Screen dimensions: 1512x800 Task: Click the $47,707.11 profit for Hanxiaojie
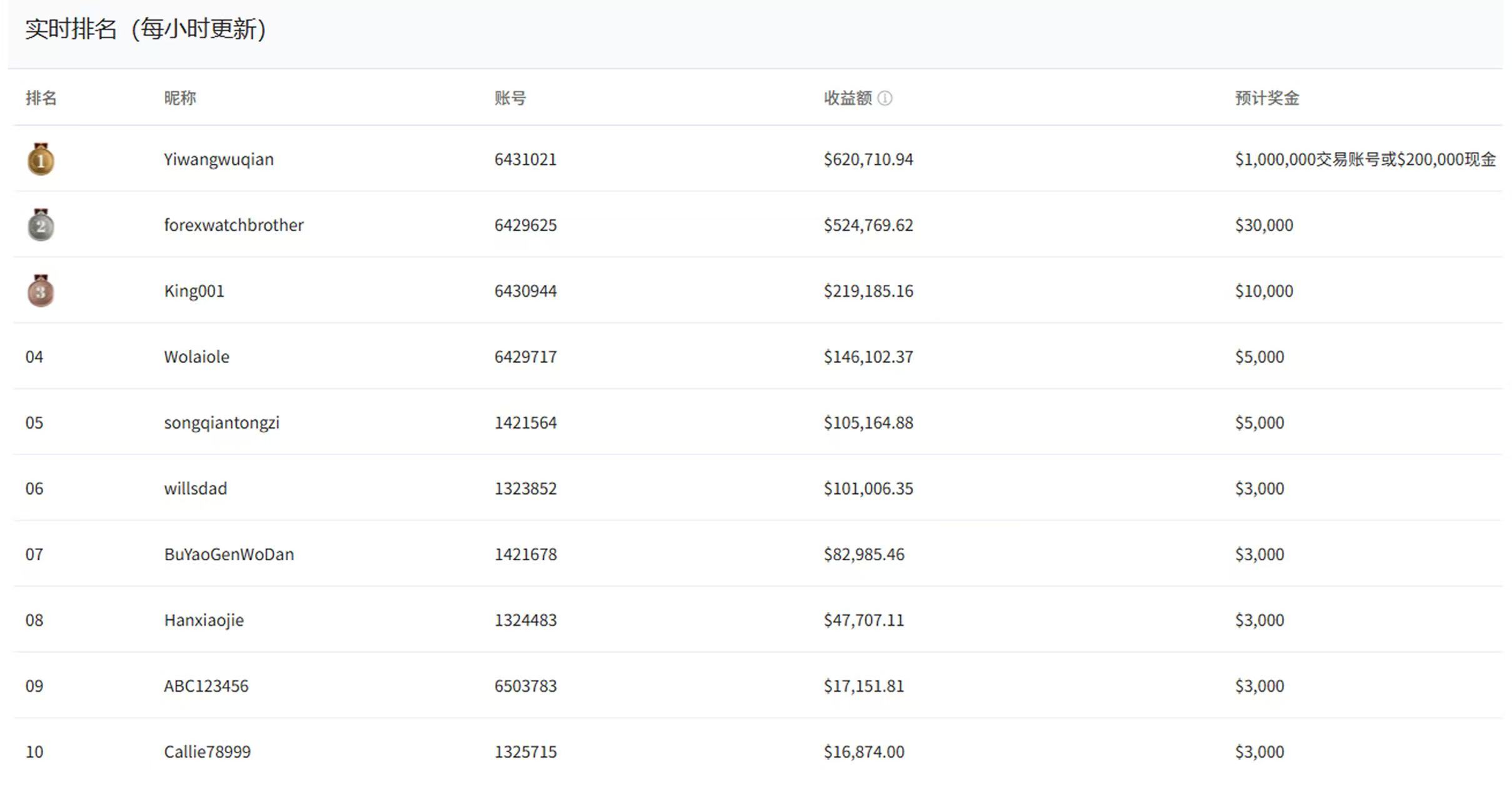pyautogui.click(x=864, y=621)
